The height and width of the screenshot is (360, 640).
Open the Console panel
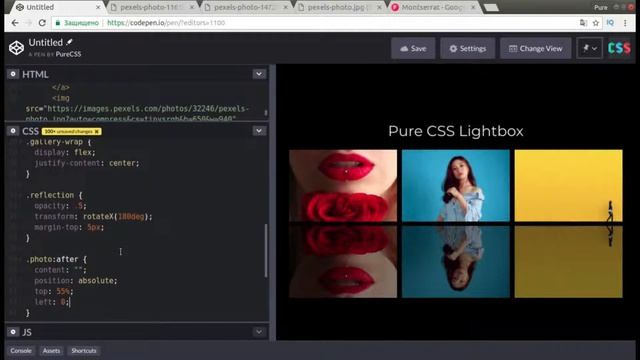point(21,351)
